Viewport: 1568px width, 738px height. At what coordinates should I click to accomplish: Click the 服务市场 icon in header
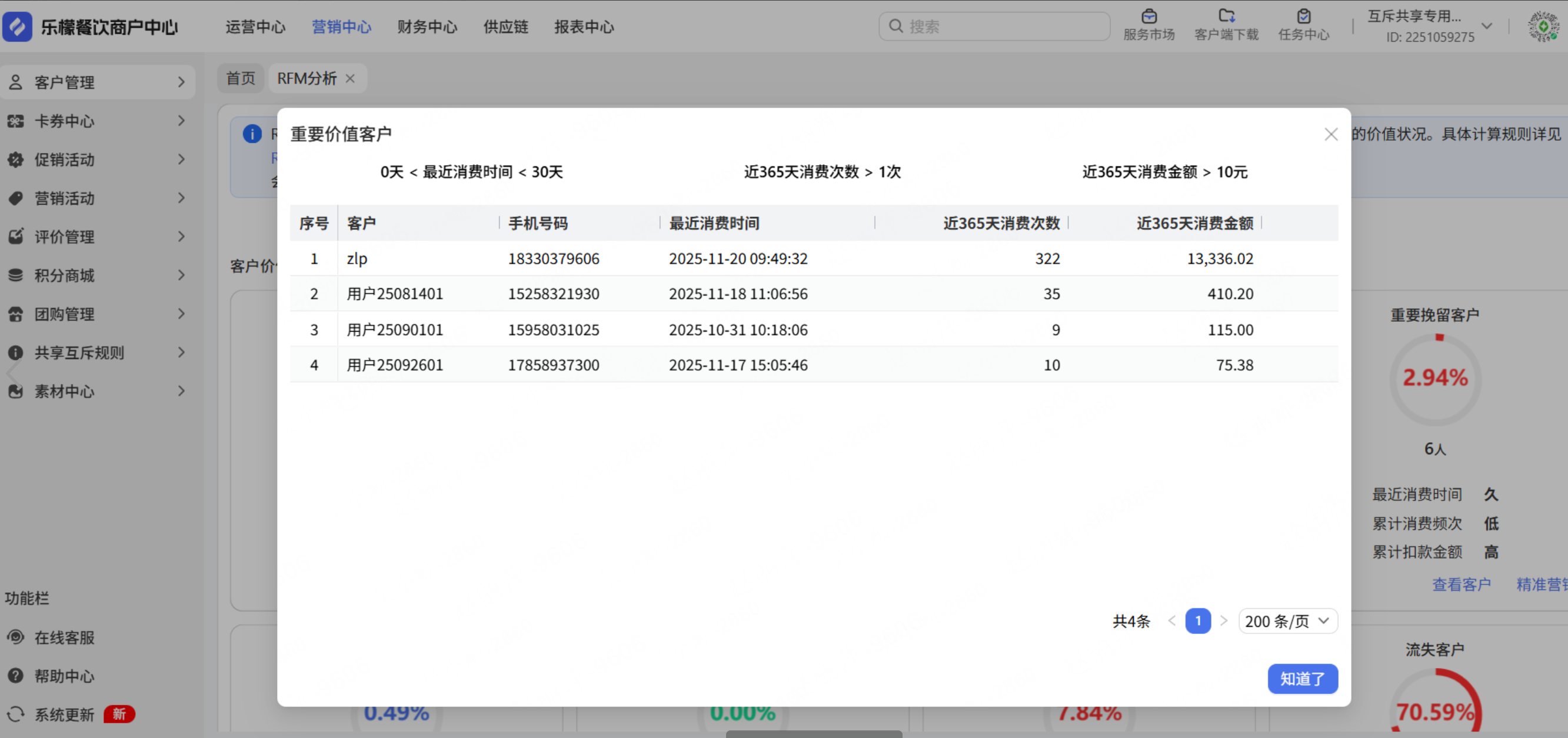pos(1148,16)
